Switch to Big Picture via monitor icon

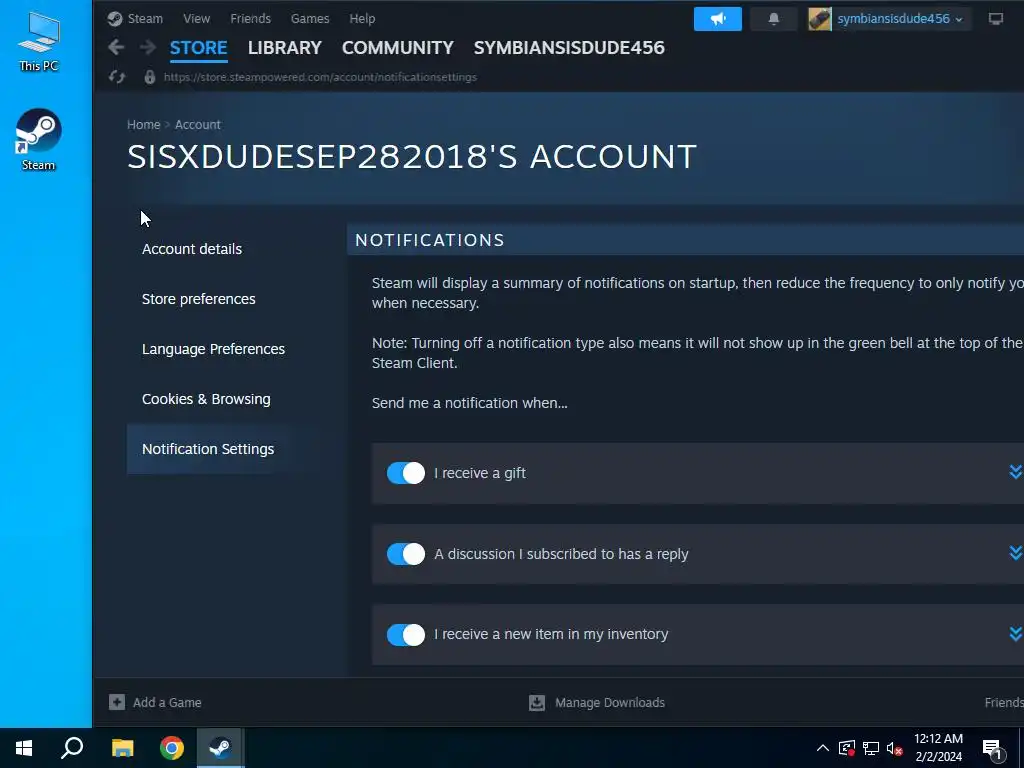(x=996, y=19)
